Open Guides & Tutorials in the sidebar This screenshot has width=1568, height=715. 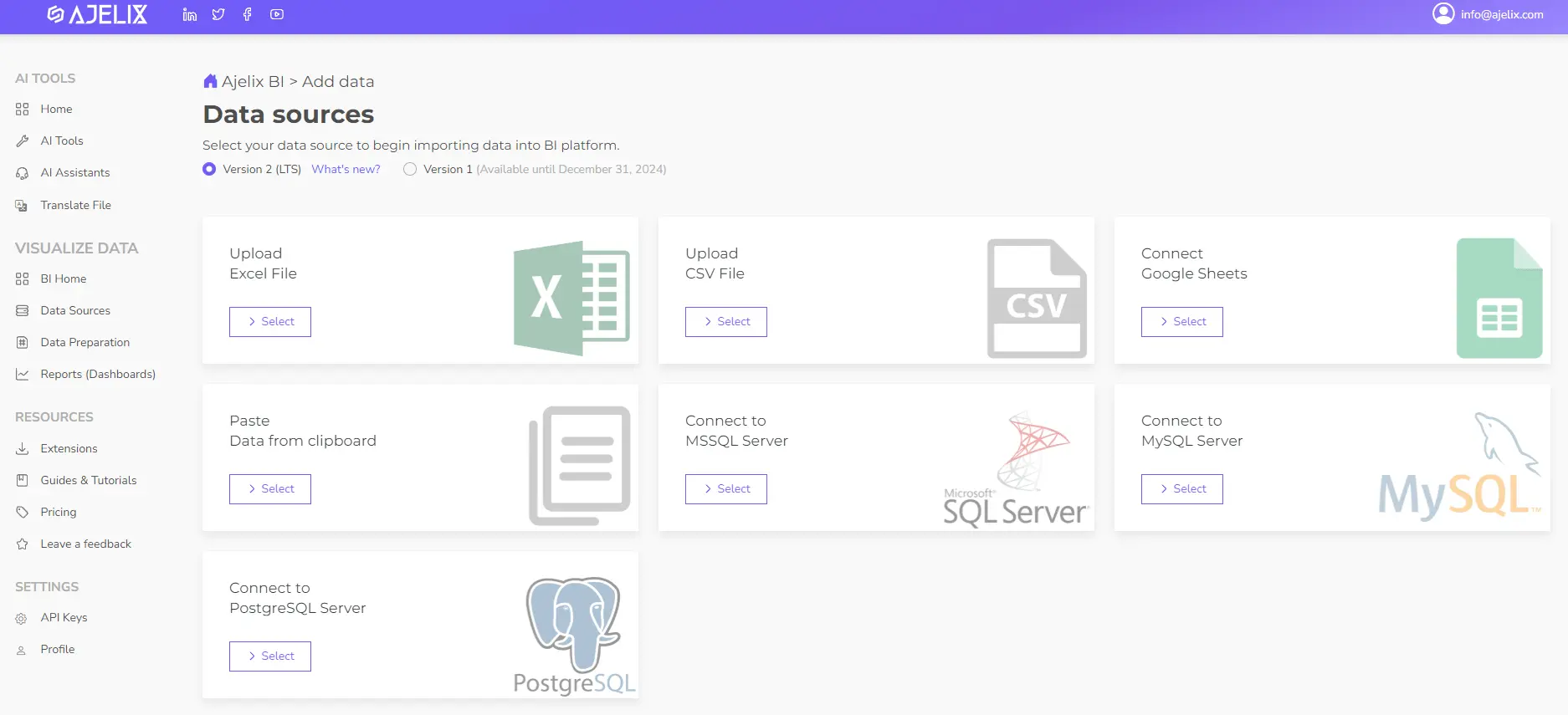click(89, 480)
